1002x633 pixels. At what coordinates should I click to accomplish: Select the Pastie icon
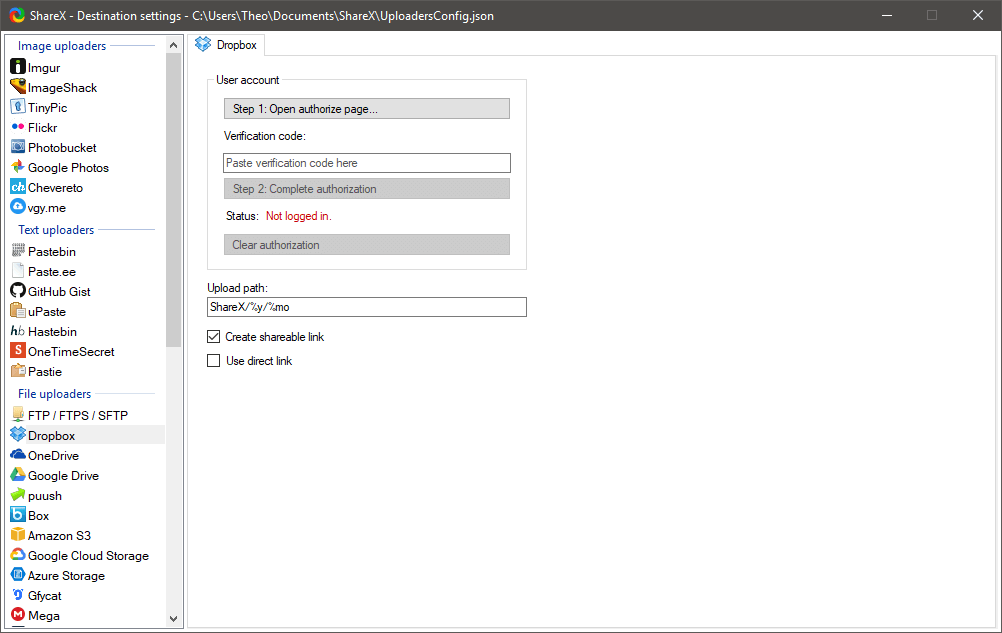pos(18,371)
